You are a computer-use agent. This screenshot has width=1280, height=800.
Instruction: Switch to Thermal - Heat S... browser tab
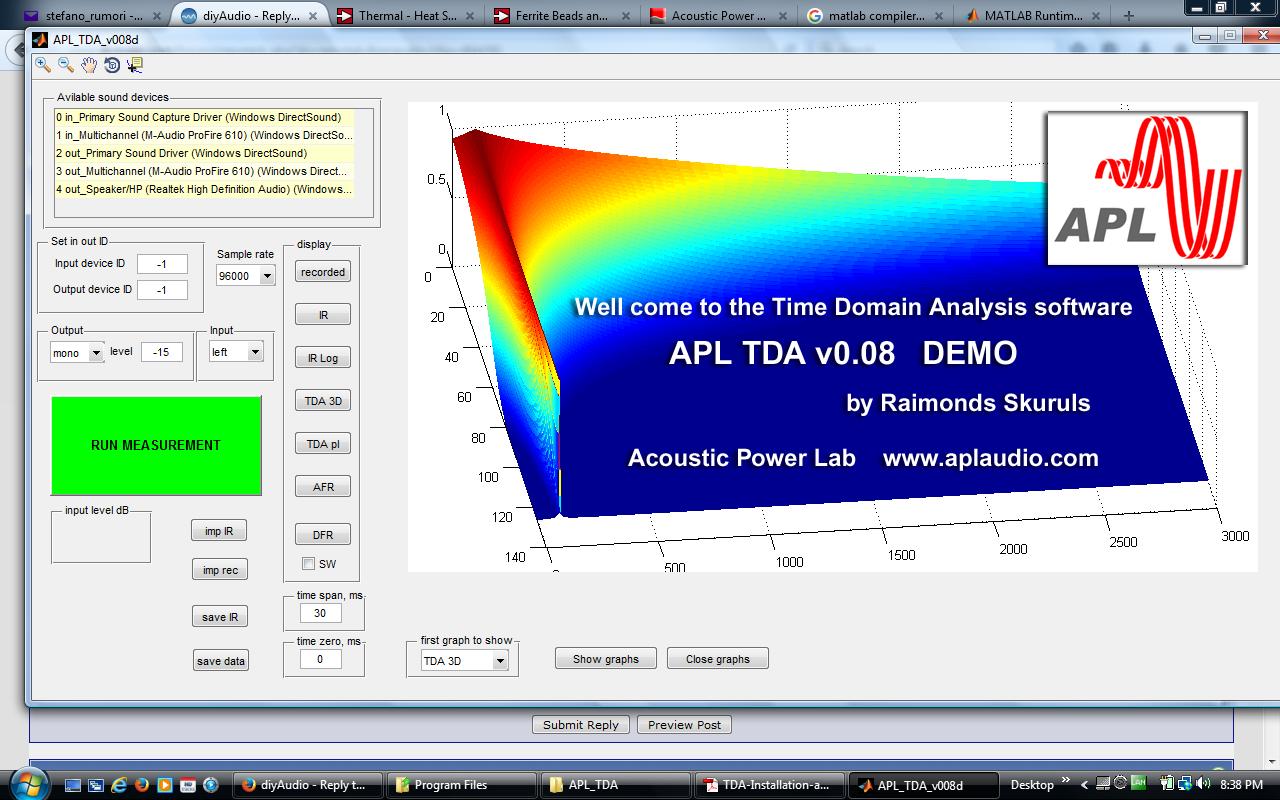point(405,15)
